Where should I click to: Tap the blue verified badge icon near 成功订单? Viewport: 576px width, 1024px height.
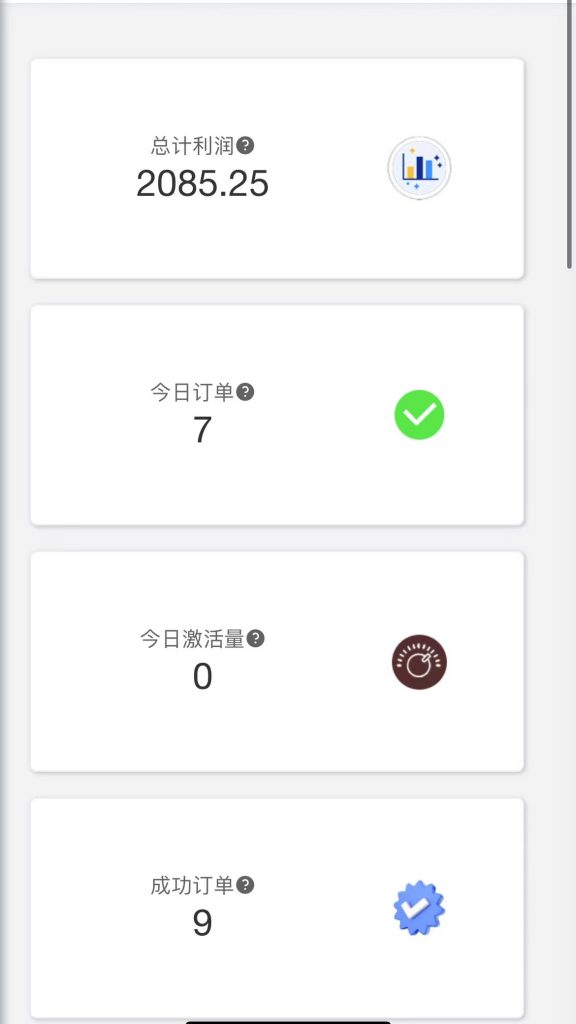click(419, 906)
